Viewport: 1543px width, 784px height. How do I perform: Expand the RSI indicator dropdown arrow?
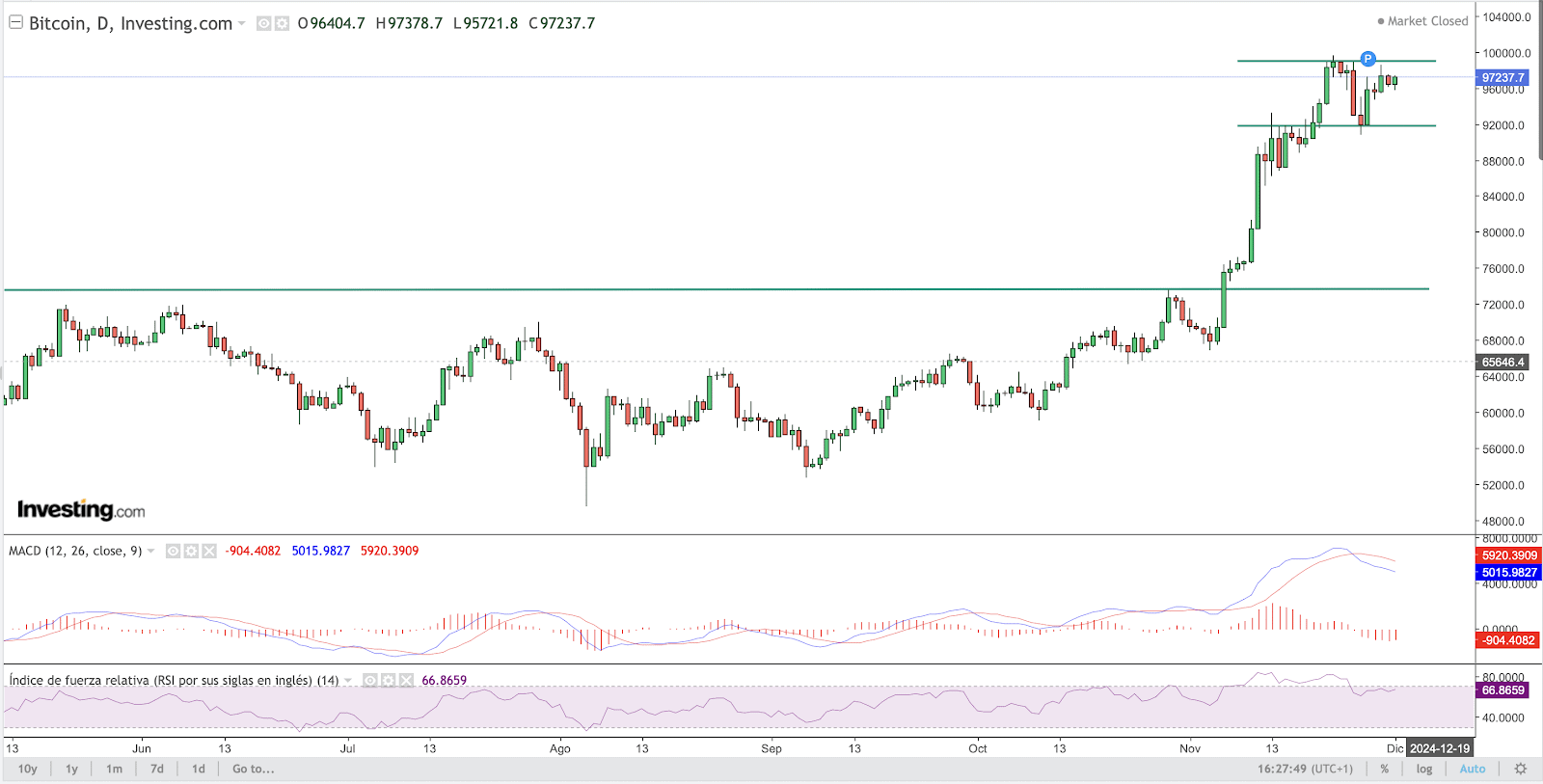tap(348, 681)
